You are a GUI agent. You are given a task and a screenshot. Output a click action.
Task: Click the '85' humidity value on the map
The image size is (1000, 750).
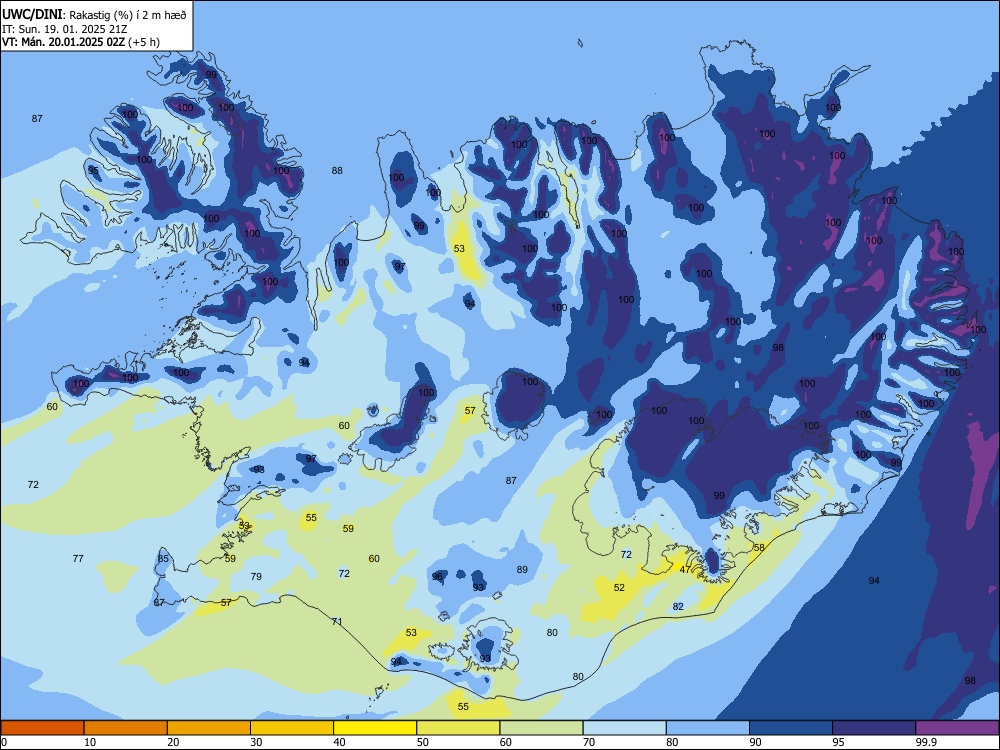click(163, 559)
